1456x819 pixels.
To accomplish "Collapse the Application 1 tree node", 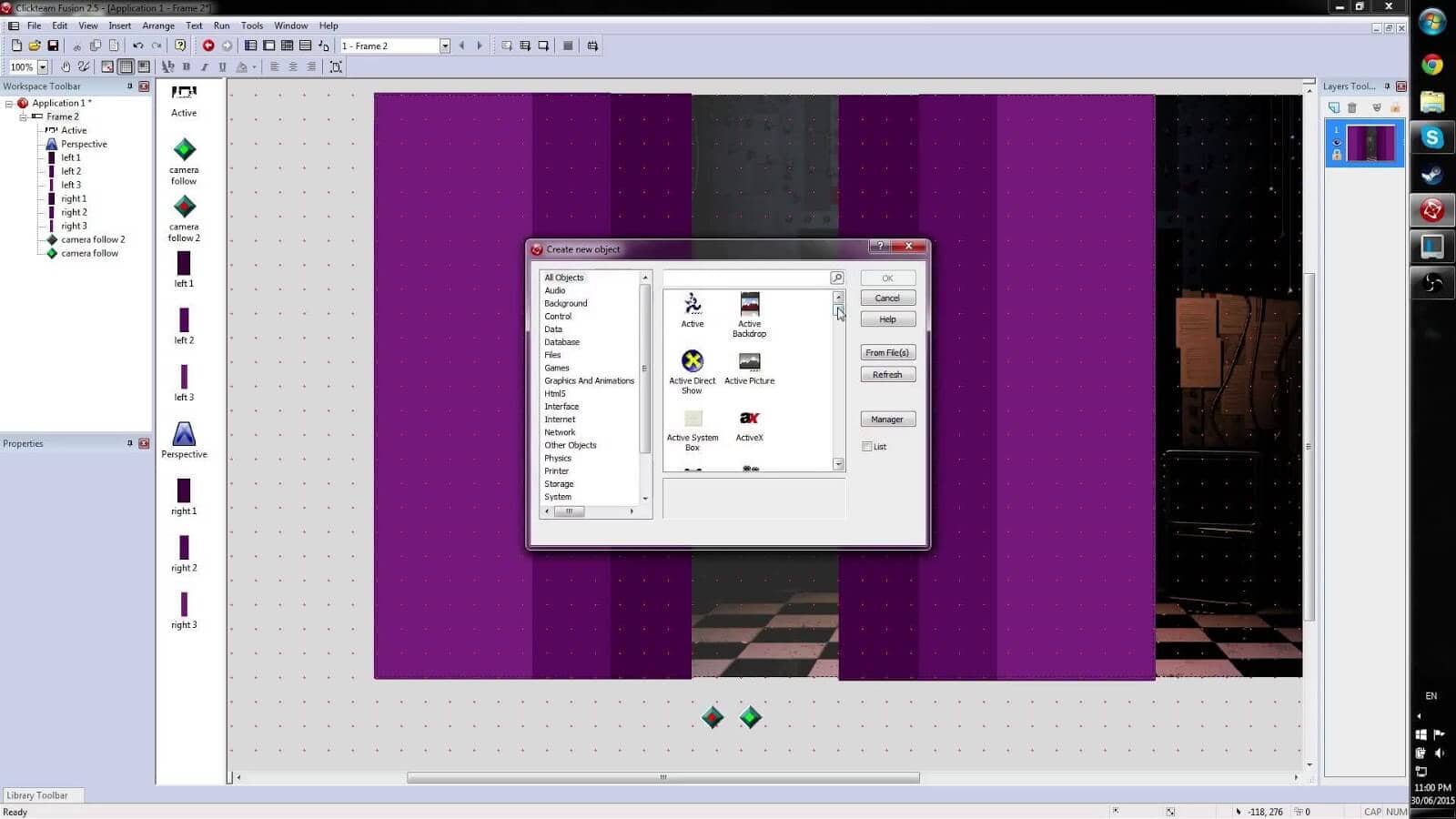I will tap(9, 104).
